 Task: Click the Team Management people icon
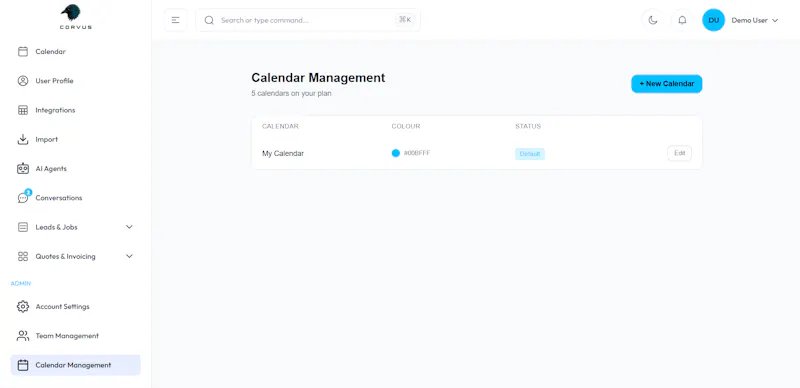pyautogui.click(x=23, y=336)
